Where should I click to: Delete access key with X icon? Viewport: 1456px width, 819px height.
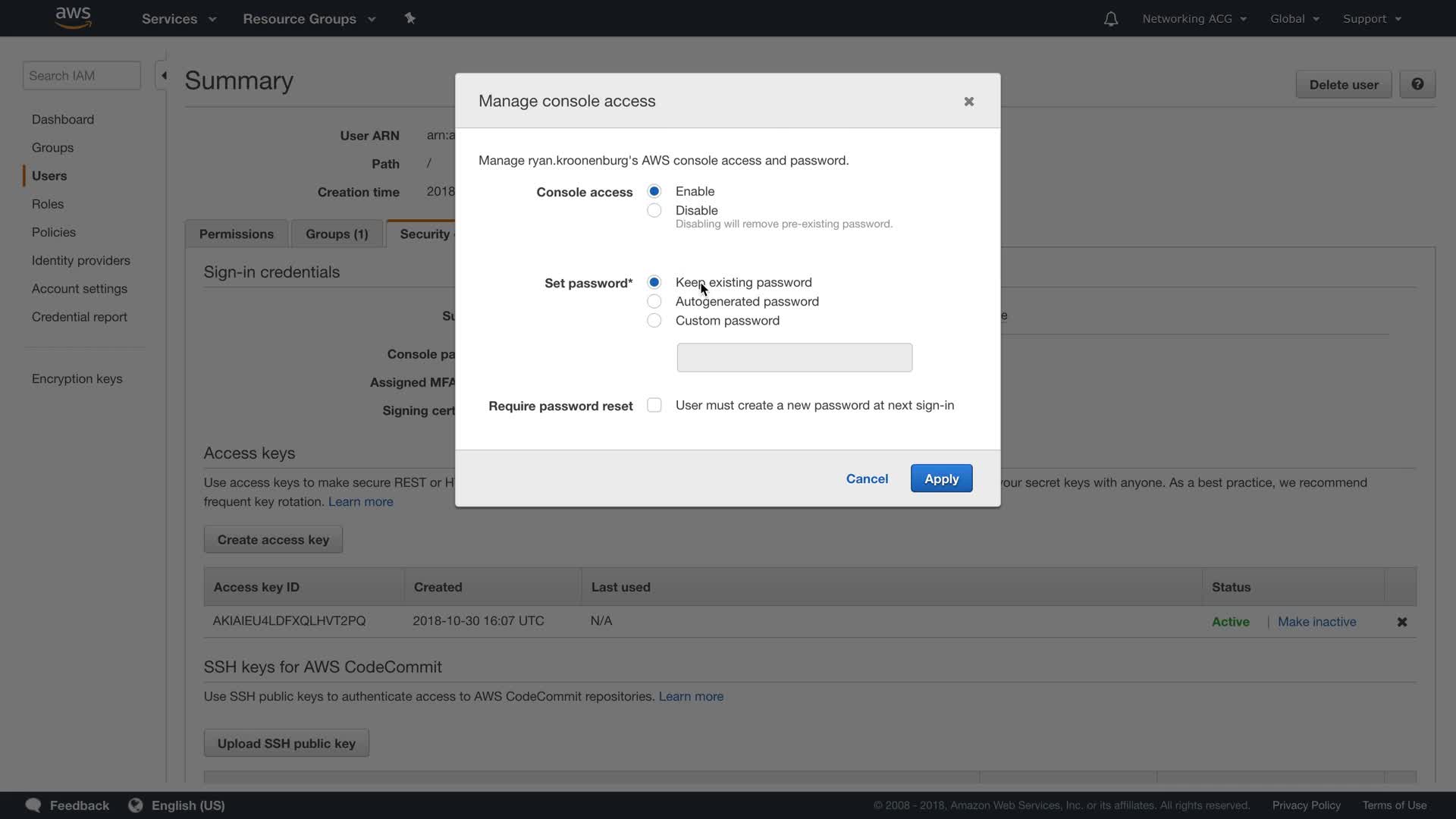pos(1401,622)
